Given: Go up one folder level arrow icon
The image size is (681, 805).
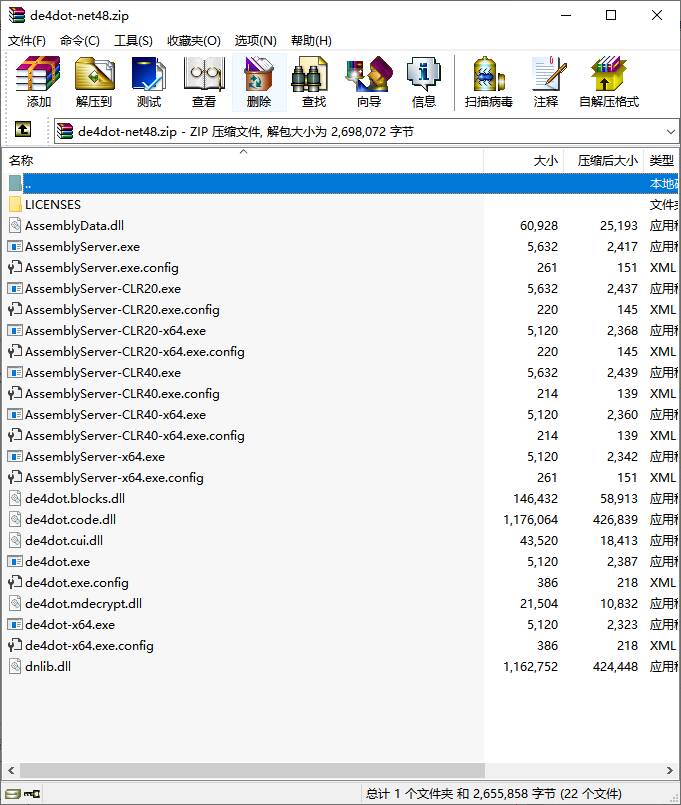Looking at the screenshot, I should tap(23, 129).
